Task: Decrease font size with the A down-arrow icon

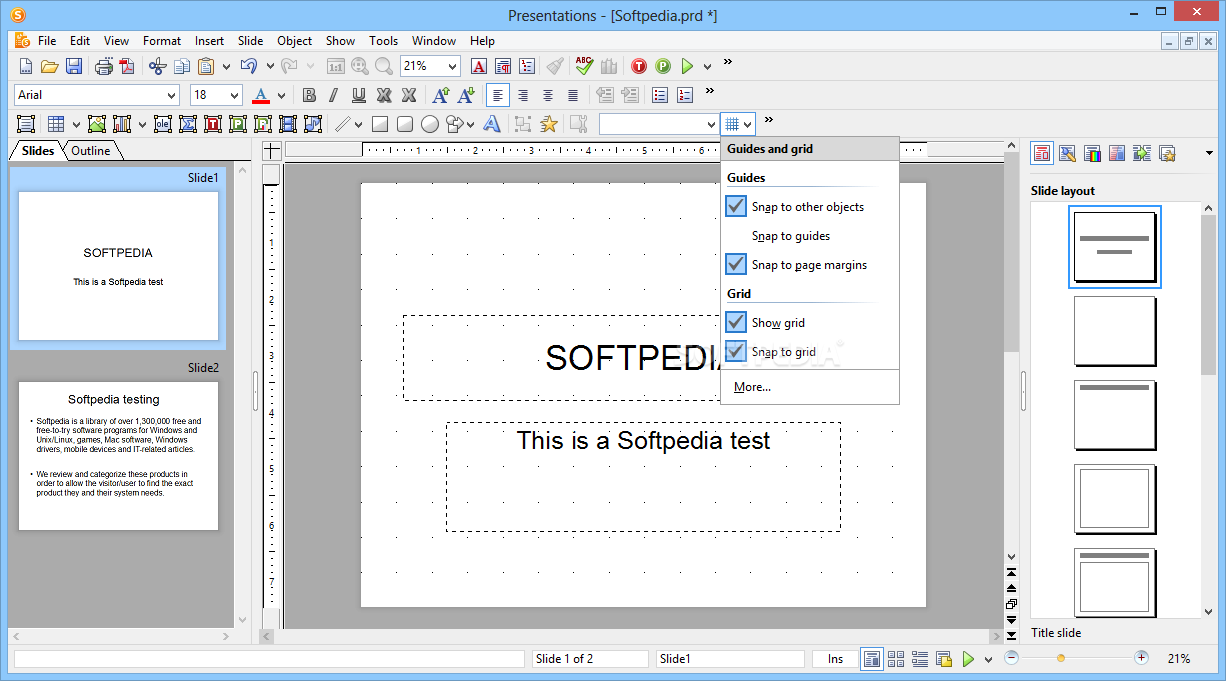Action: (465, 95)
